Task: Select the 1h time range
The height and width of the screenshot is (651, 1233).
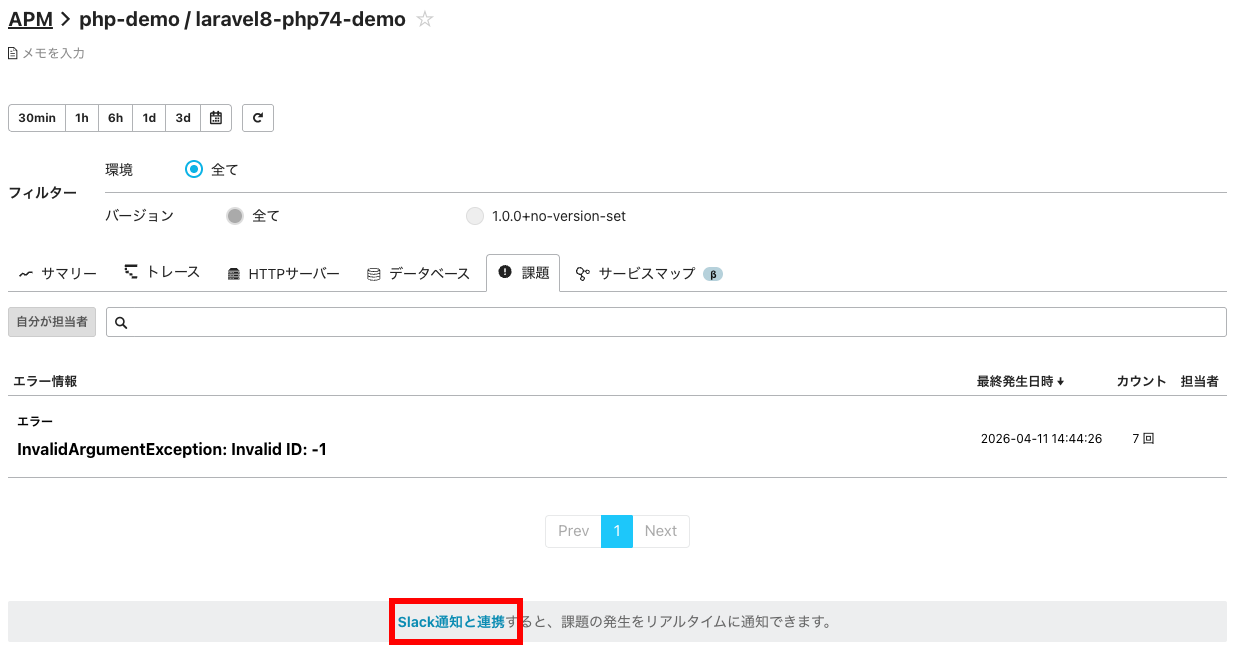Action: (x=82, y=118)
